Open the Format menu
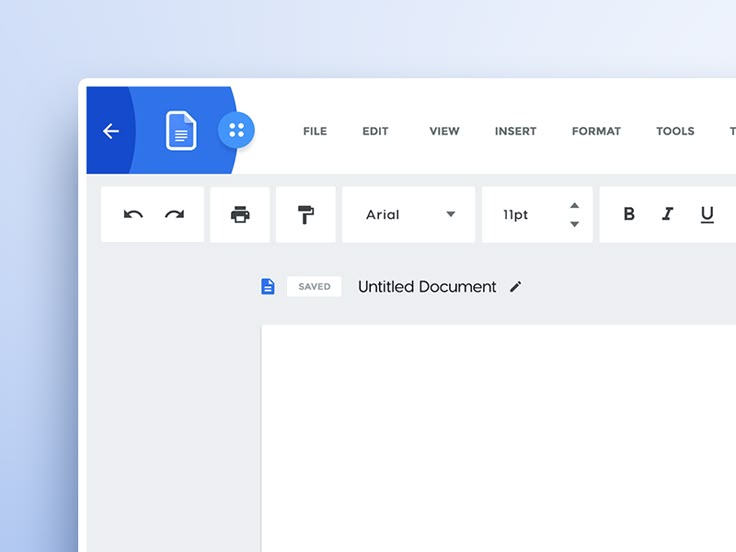 [596, 131]
